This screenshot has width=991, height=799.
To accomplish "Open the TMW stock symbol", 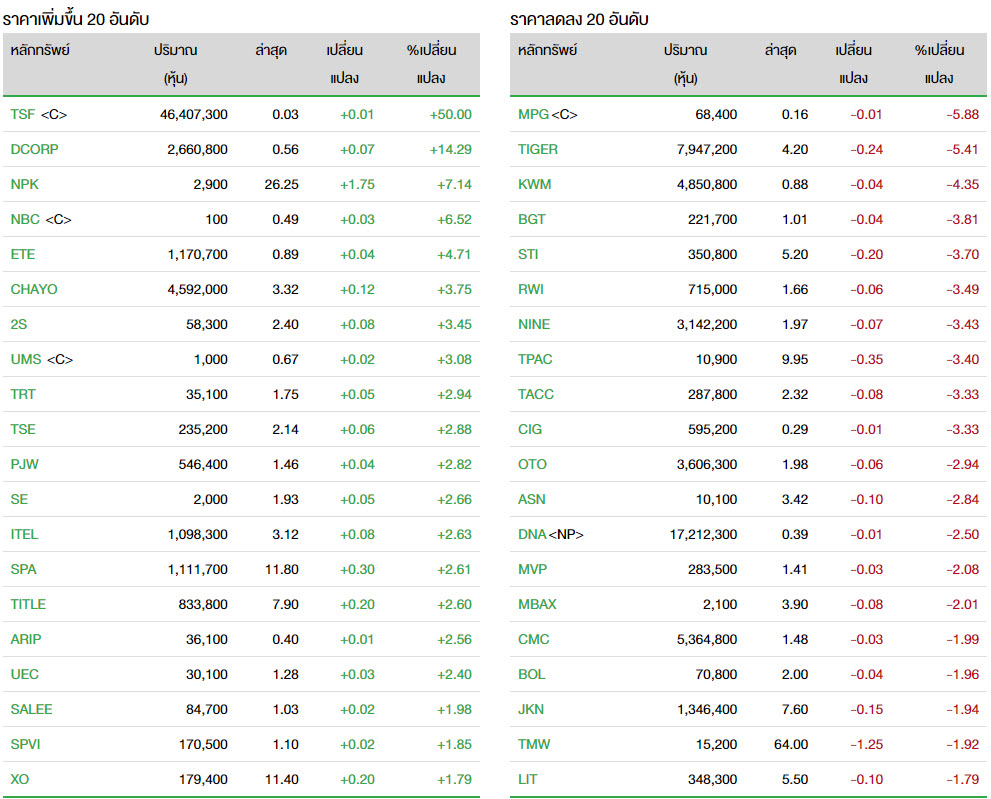I will [534, 744].
